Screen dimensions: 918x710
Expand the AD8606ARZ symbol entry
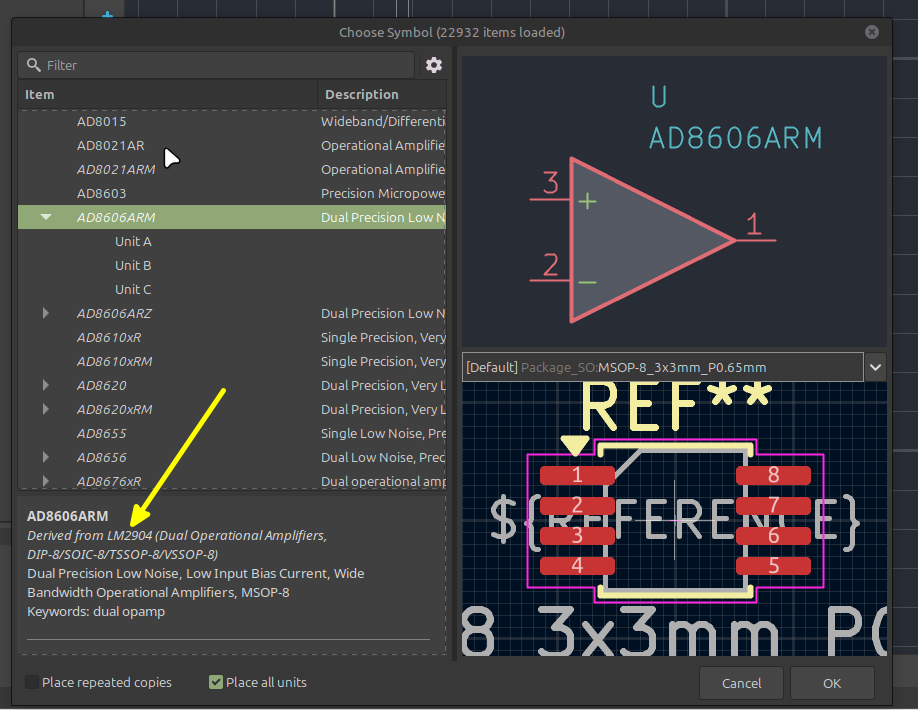(46, 313)
